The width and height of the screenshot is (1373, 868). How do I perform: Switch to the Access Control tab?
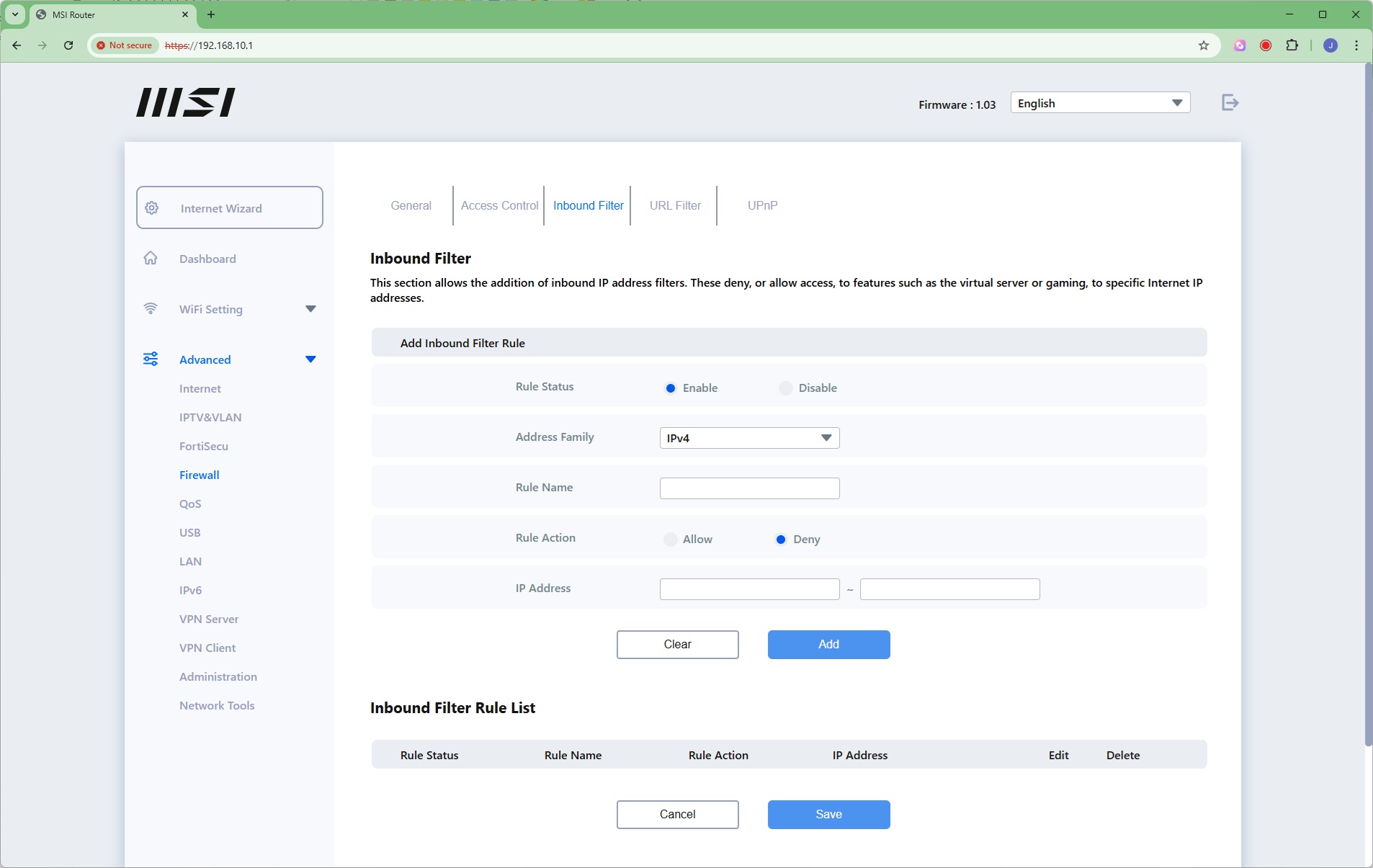[499, 205]
